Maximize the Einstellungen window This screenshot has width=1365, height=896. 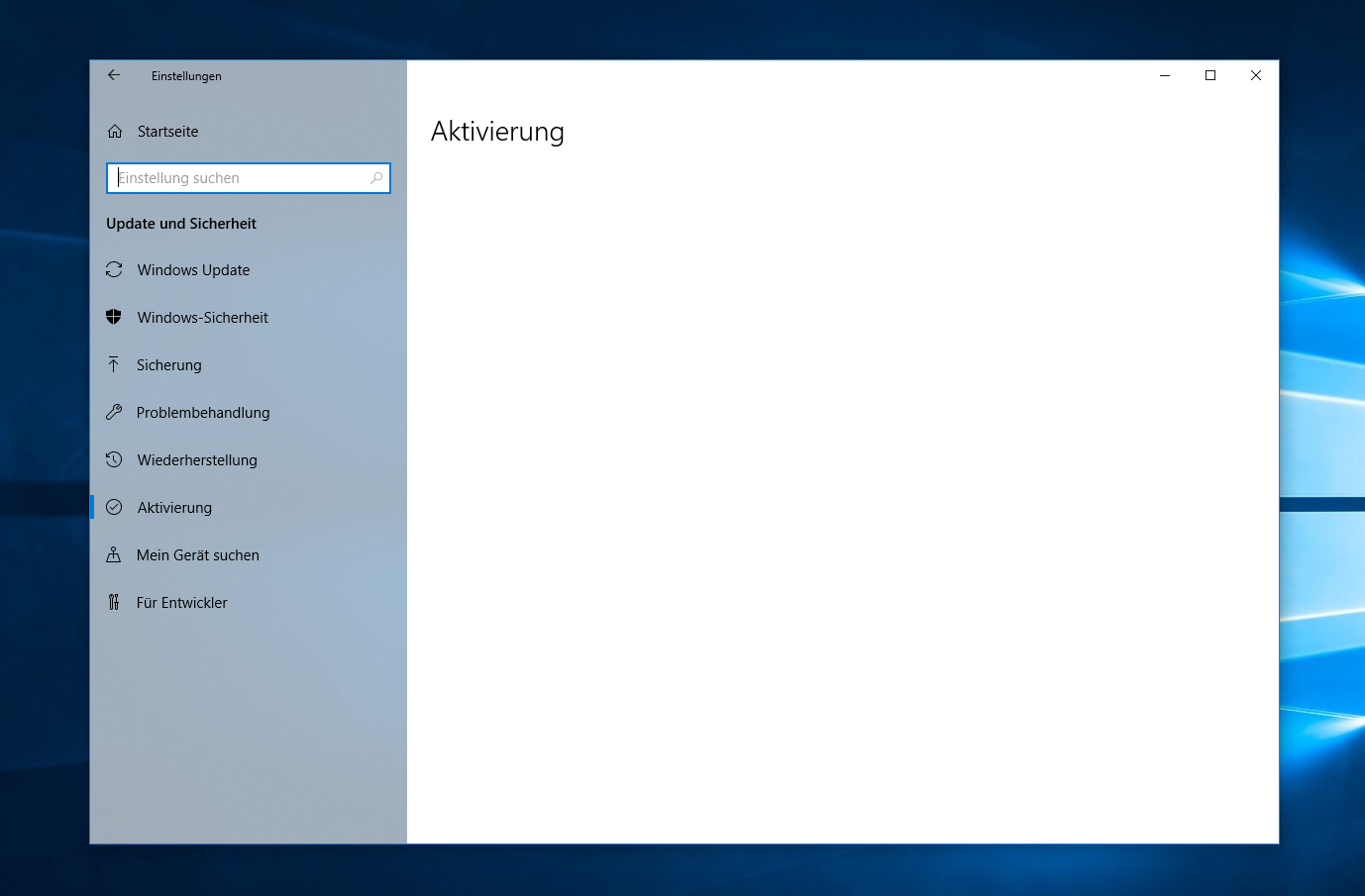[1210, 75]
